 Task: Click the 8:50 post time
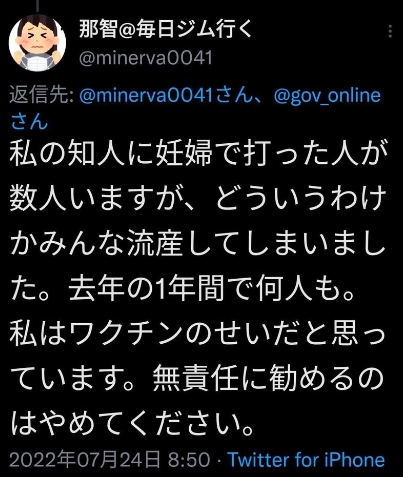(x=189, y=460)
